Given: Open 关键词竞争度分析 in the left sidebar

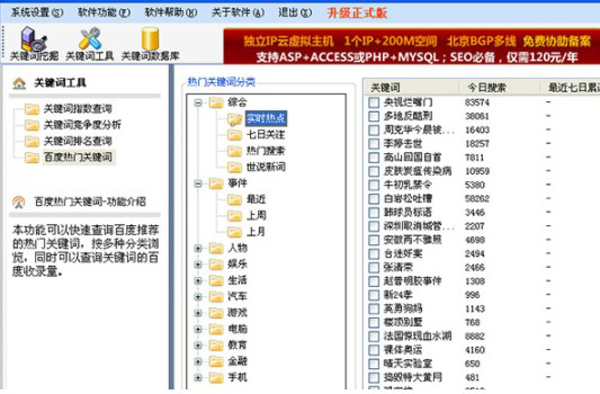Looking at the screenshot, I should pos(82,125).
